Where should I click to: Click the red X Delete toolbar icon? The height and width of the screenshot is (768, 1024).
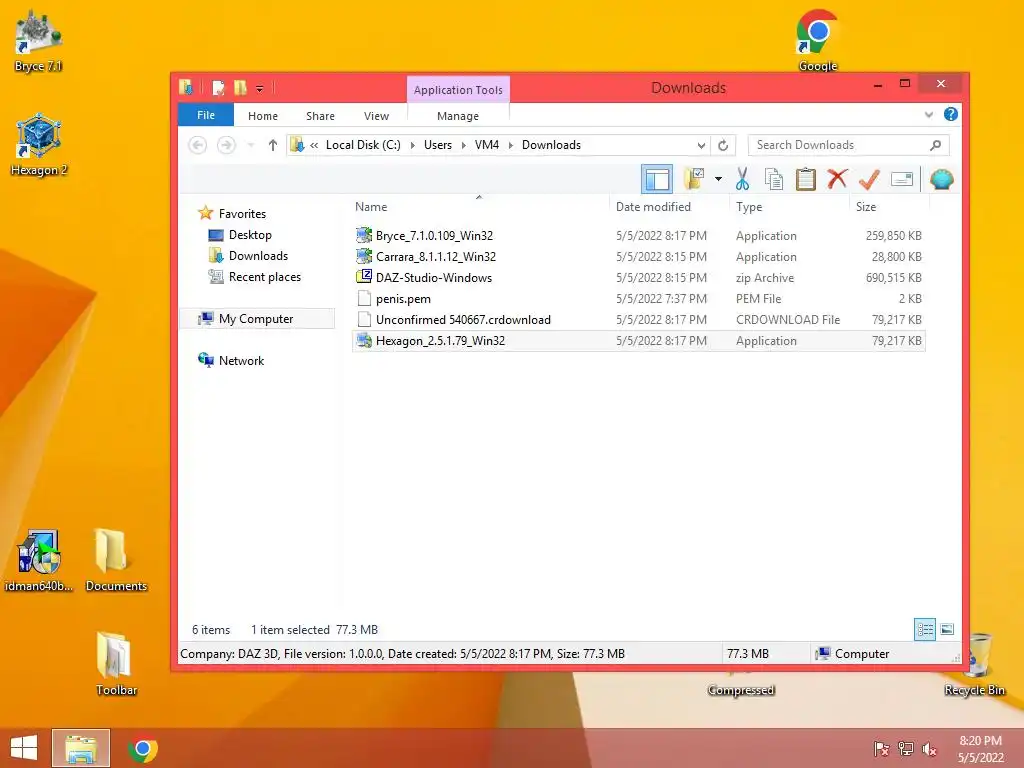pyautogui.click(x=837, y=179)
